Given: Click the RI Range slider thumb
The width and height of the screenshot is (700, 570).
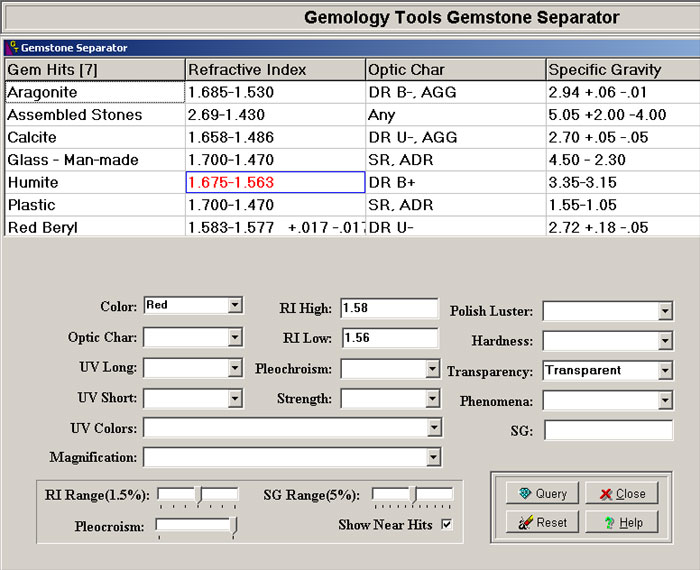Looking at the screenshot, I should [x=200, y=495].
